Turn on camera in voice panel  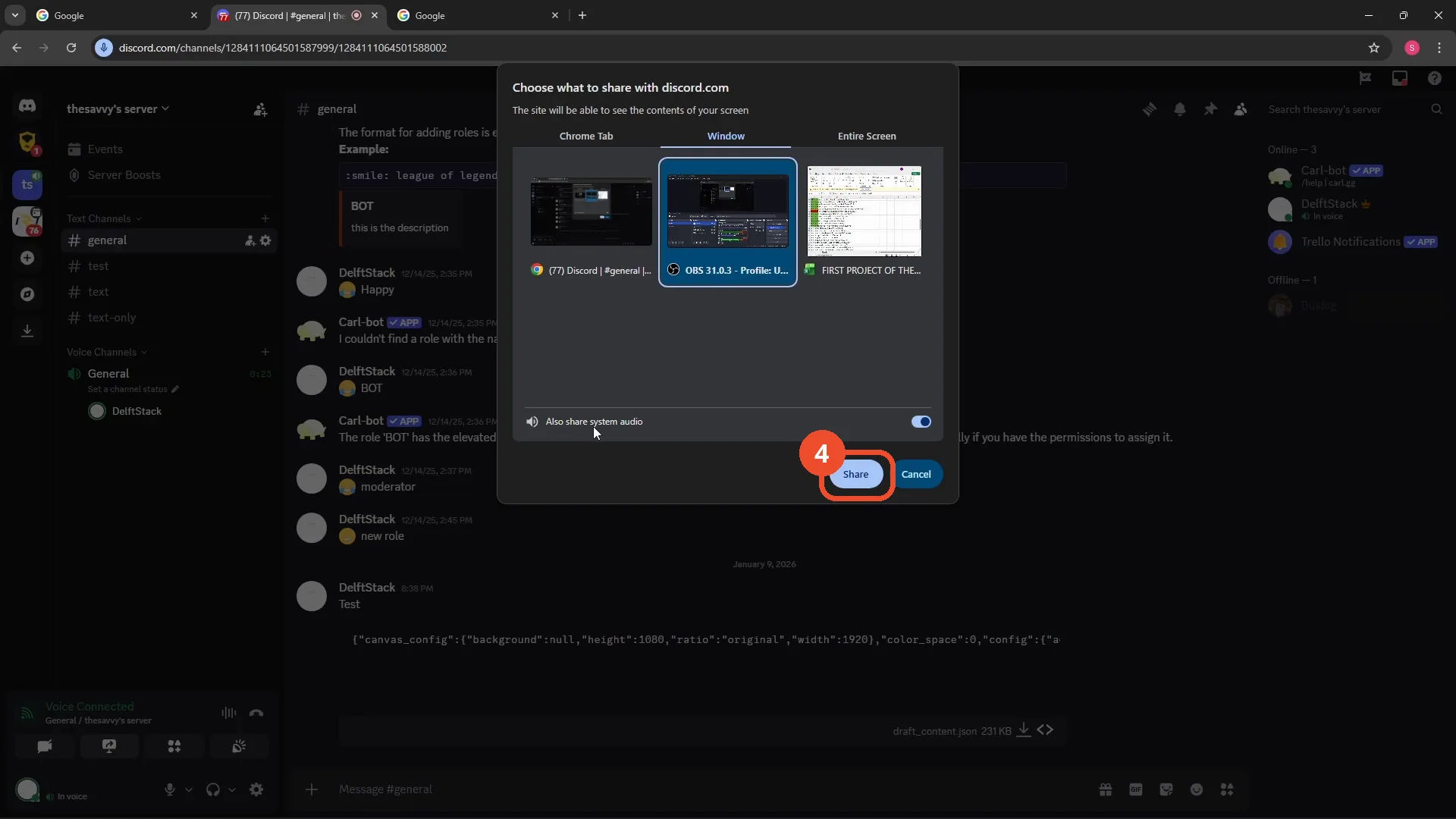(x=45, y=746)
